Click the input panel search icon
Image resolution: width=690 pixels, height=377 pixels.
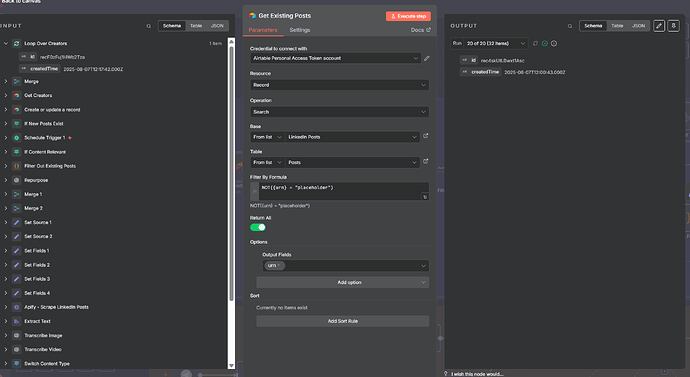coord(149,26)
